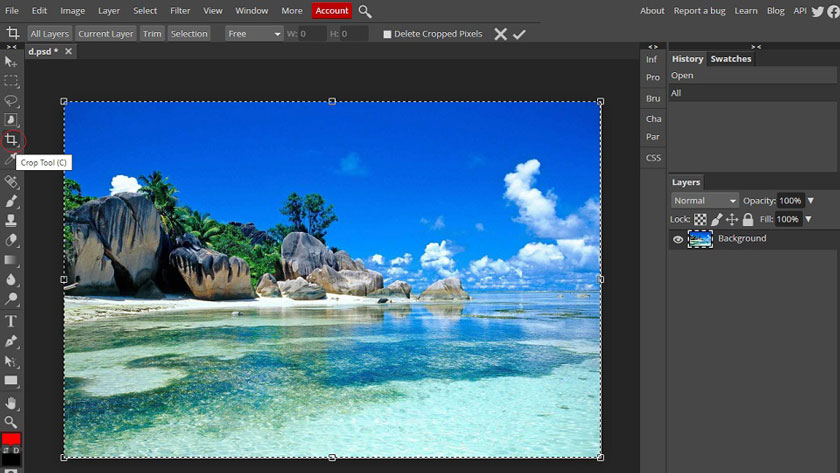This screenshot has width=840, height=473.
Task: Open the Free crop ratio dropdown
Action: 253,34
